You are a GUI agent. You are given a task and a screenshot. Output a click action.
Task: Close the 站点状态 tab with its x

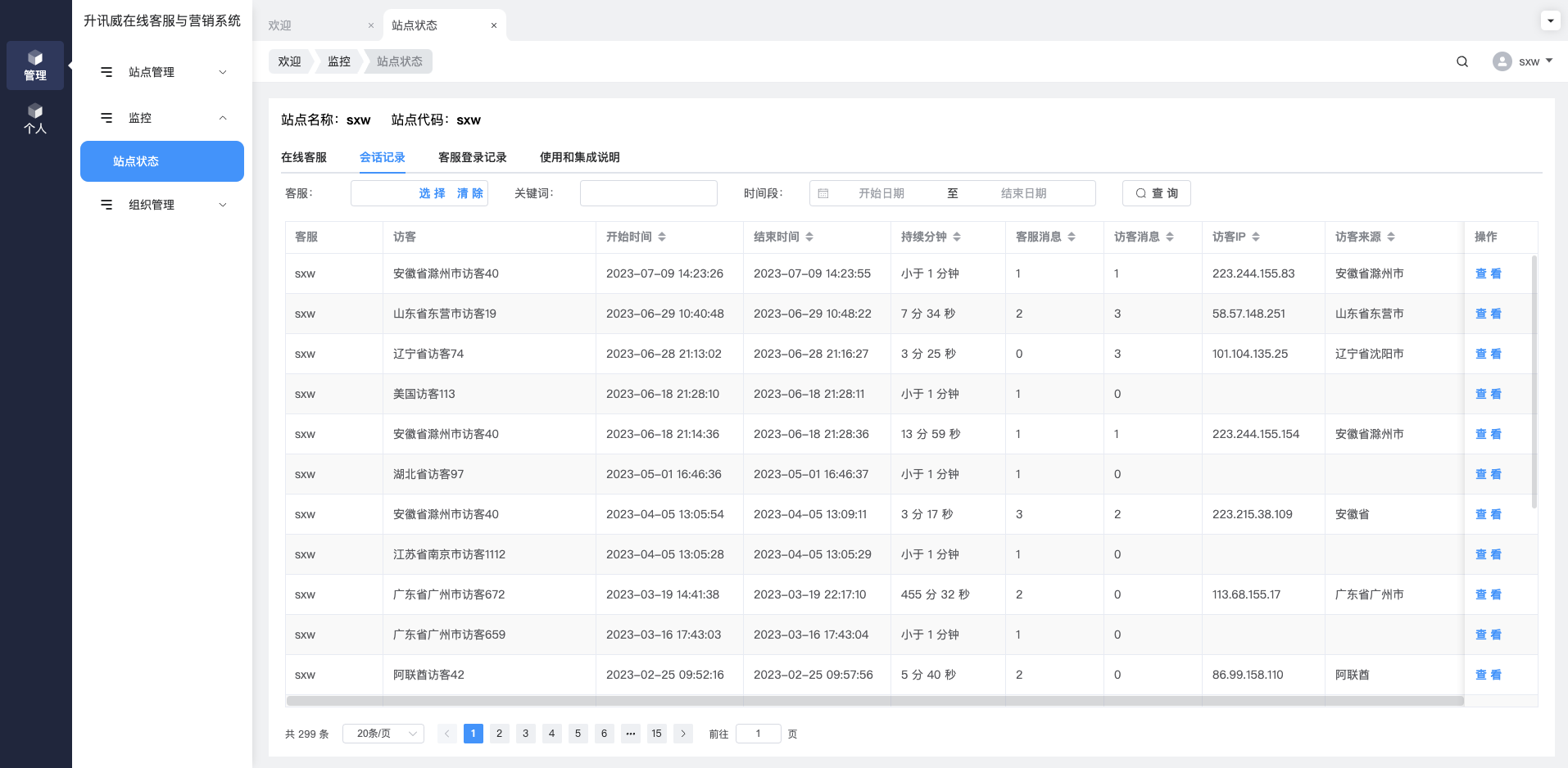click(494, 25)
